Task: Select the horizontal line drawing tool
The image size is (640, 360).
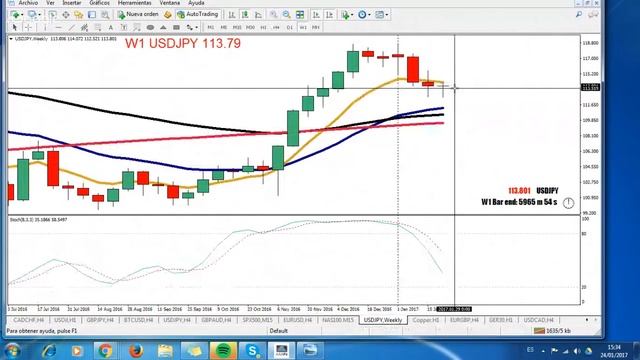Action: click(58, 27)
